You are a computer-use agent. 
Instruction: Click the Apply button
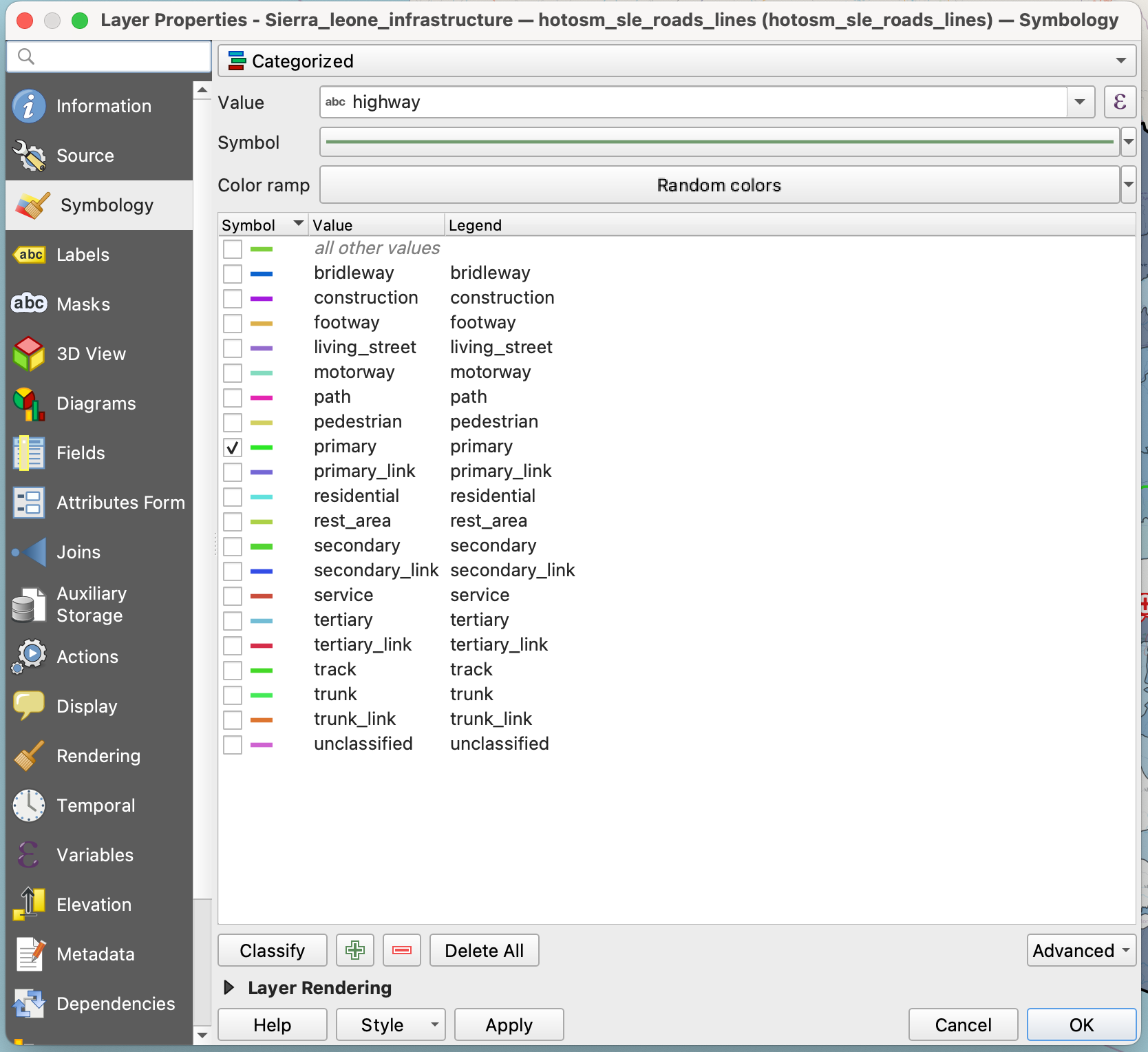point(509,1025)
